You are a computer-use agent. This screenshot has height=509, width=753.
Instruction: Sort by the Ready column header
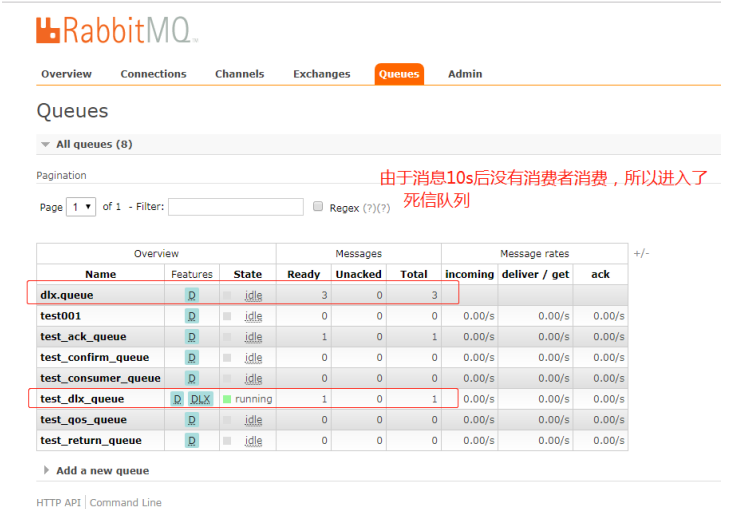tap(304, 274)
